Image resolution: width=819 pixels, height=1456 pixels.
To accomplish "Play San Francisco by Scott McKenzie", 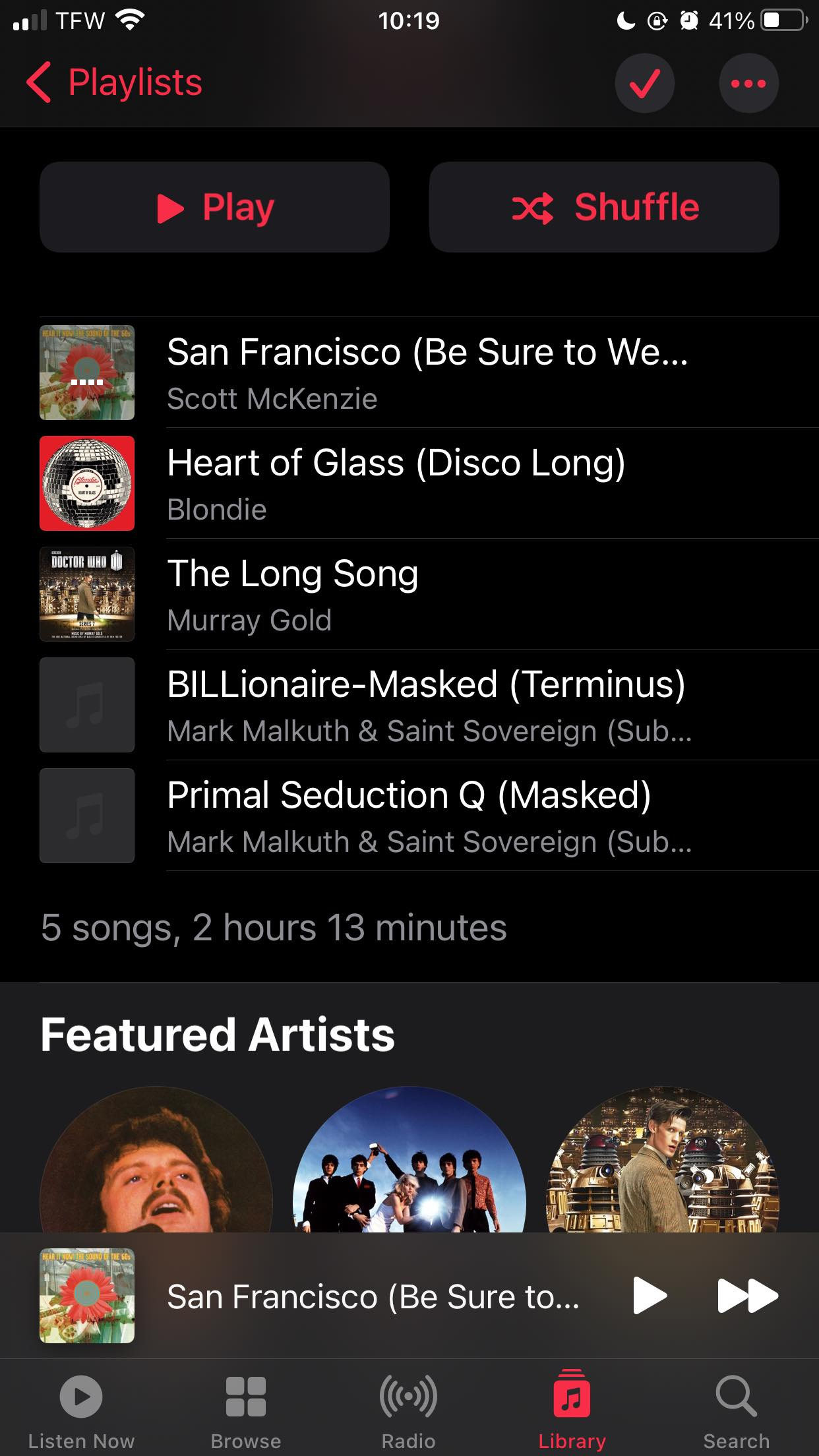I will [x=427, y=373].
